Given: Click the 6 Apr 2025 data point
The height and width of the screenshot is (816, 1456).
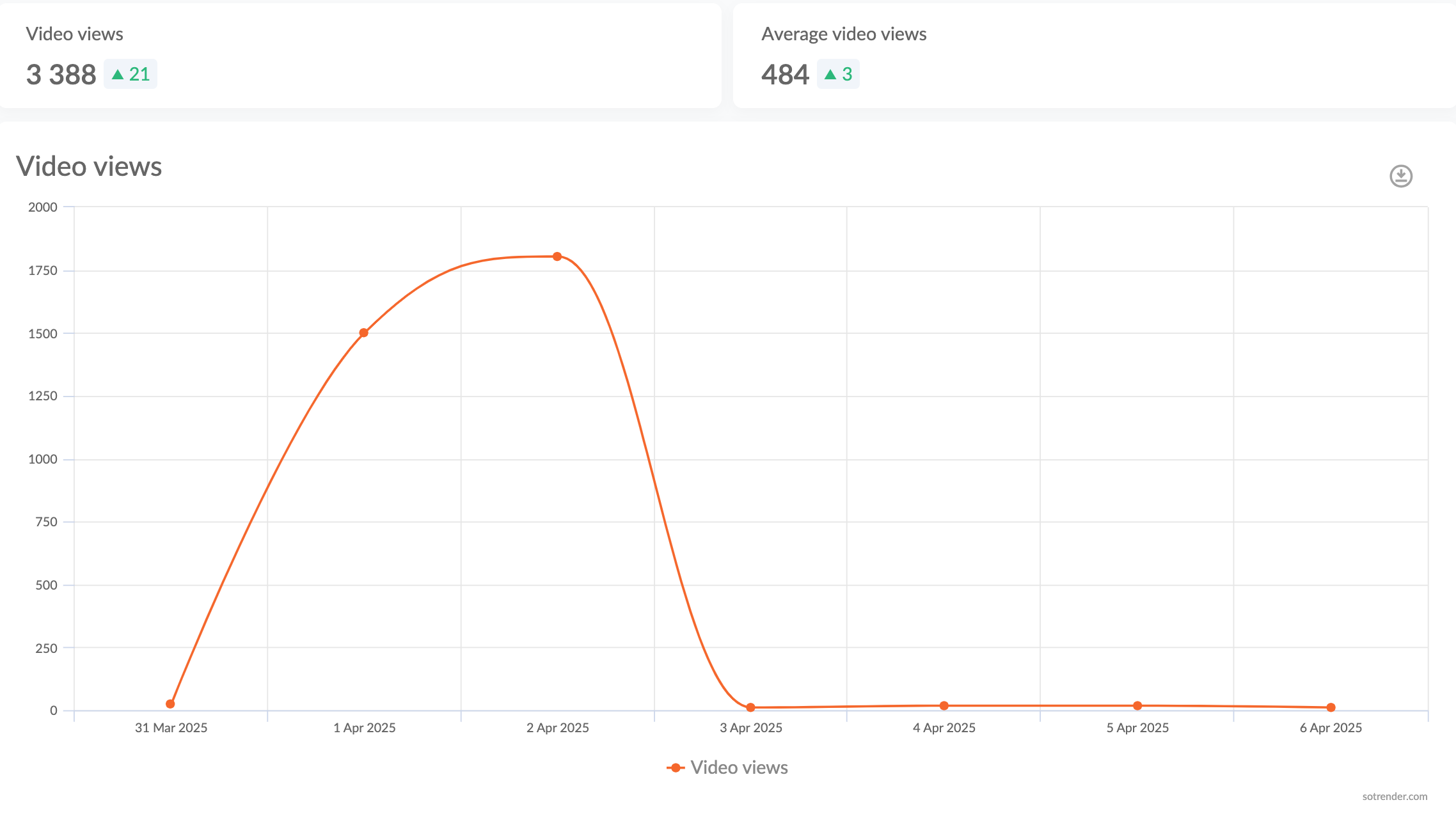Looking at the screenshot, I should coord(1331,707).
